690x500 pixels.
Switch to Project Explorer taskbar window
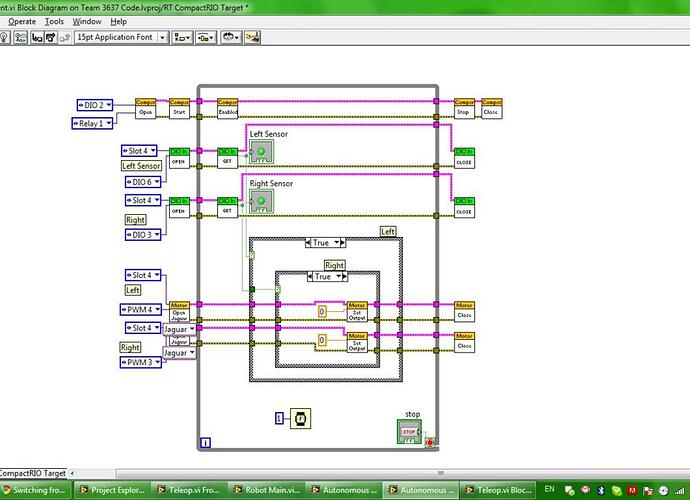pyautogui.click(x=112, y=489)
